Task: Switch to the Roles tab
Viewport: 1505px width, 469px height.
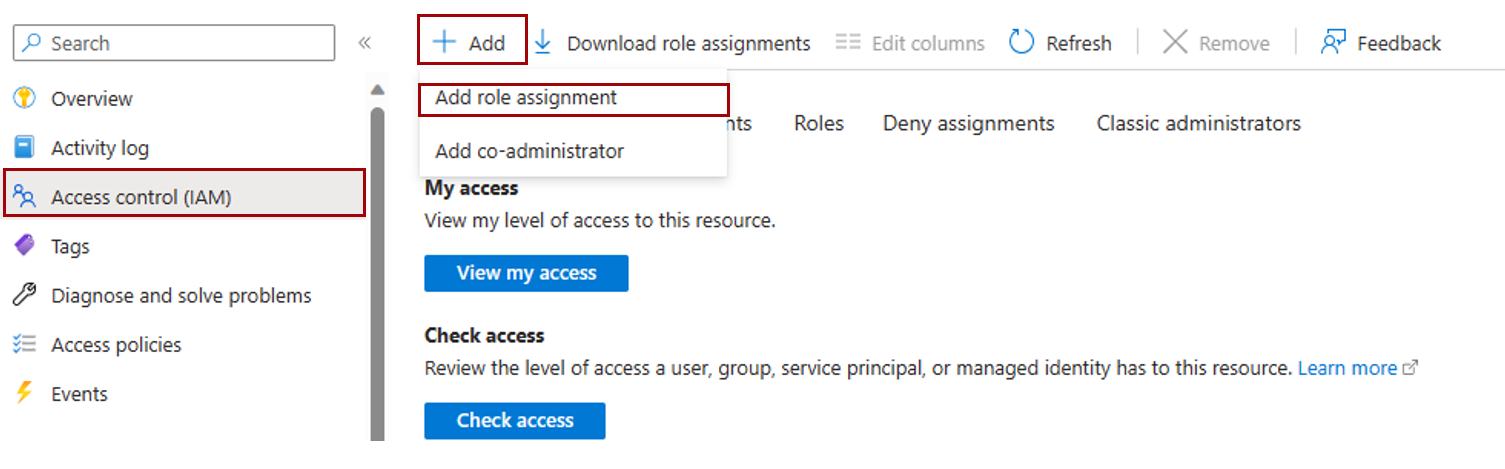Action: coord(818,123)
